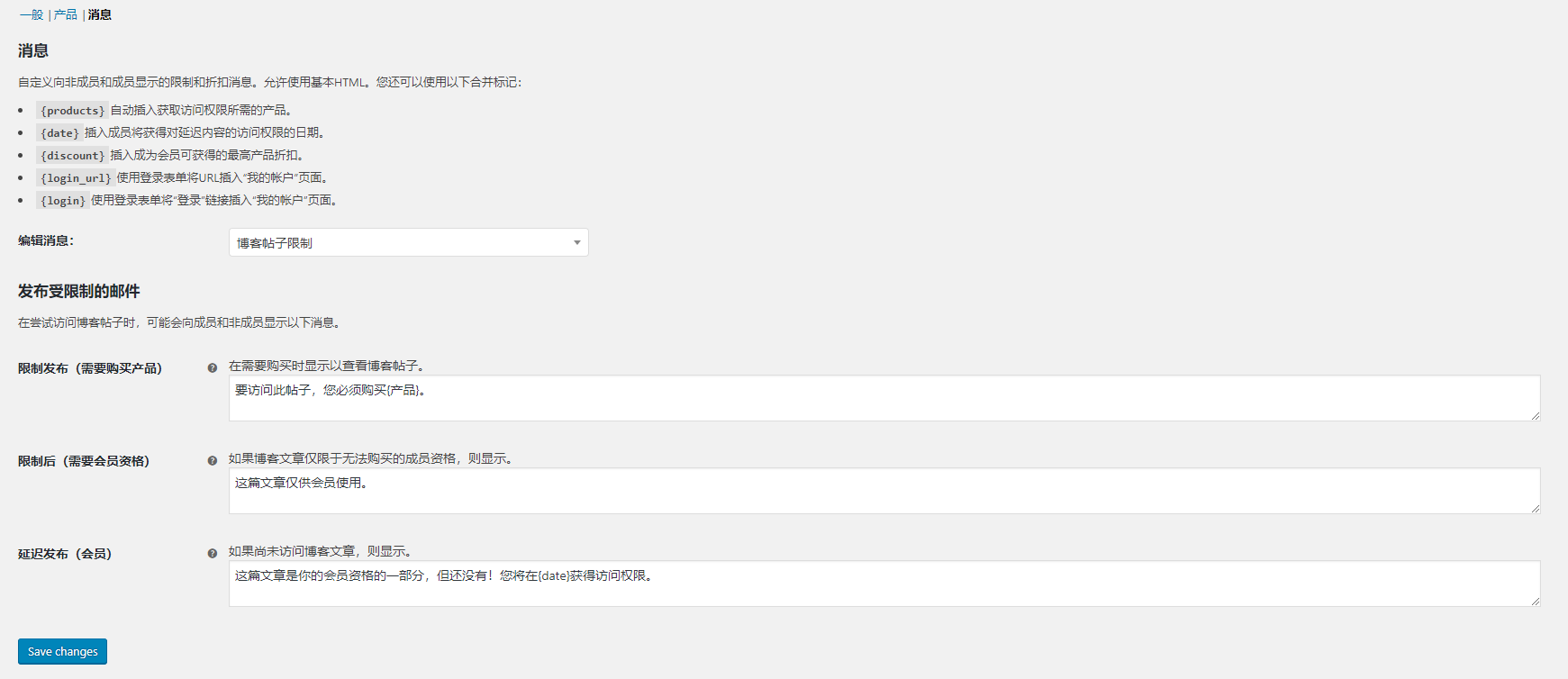1568x679 pixels.
Task: Click the 编辑消息 field label
Action: coord(46,240)
